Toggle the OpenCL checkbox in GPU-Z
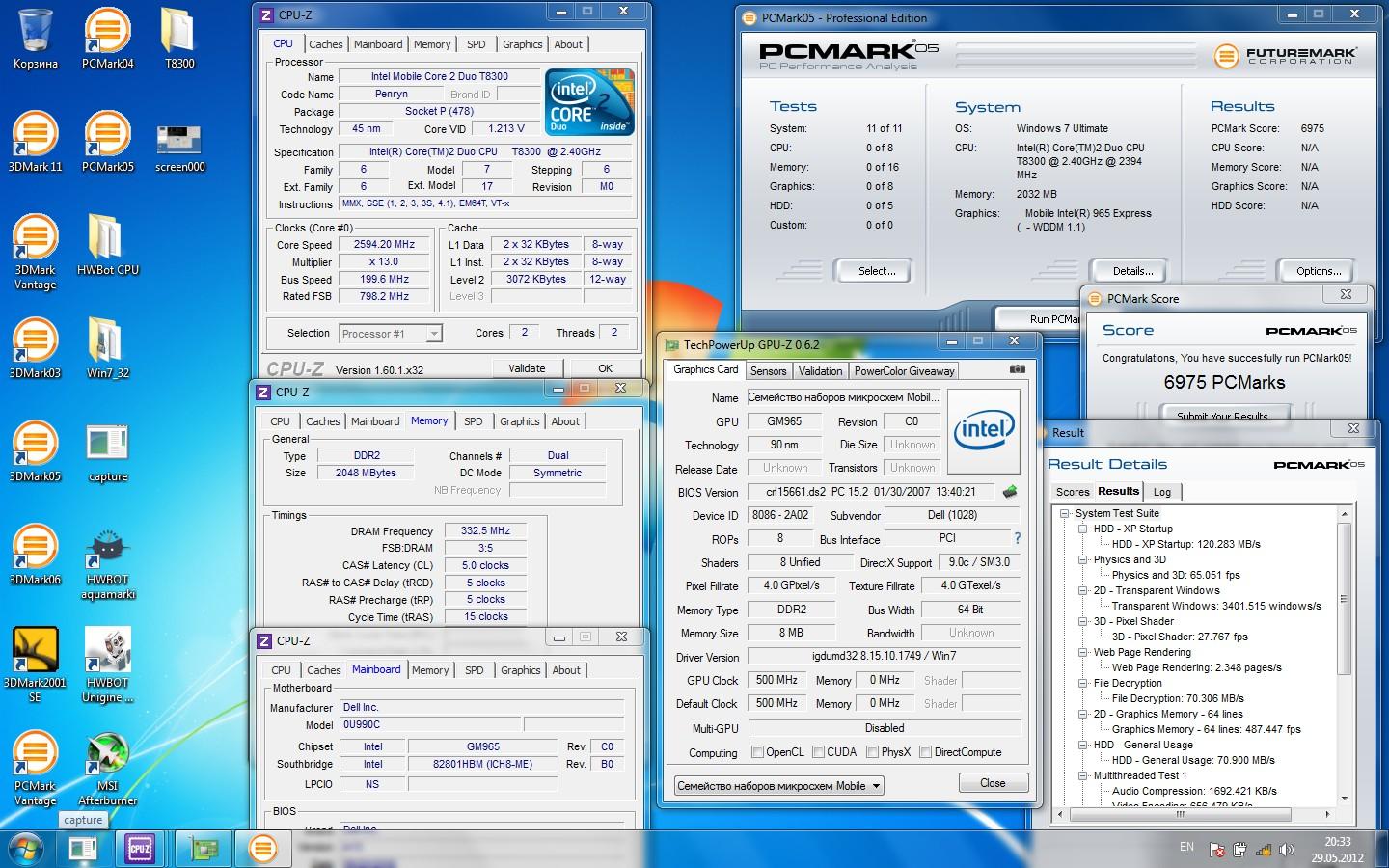 pyautogui.click(x=757, y=752)
